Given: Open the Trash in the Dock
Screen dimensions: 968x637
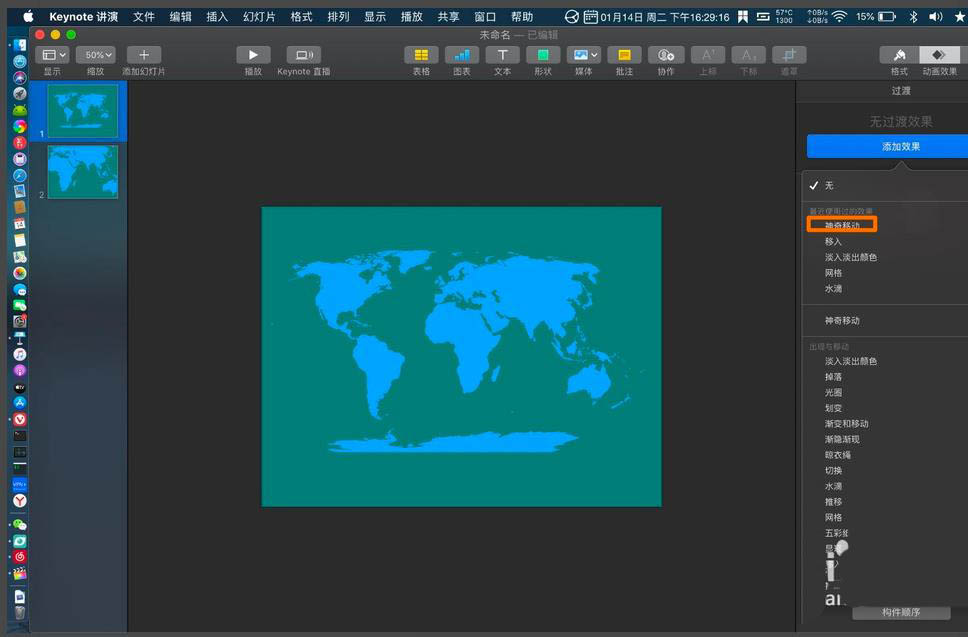Looking at the screenshot, I should [20, 612].
